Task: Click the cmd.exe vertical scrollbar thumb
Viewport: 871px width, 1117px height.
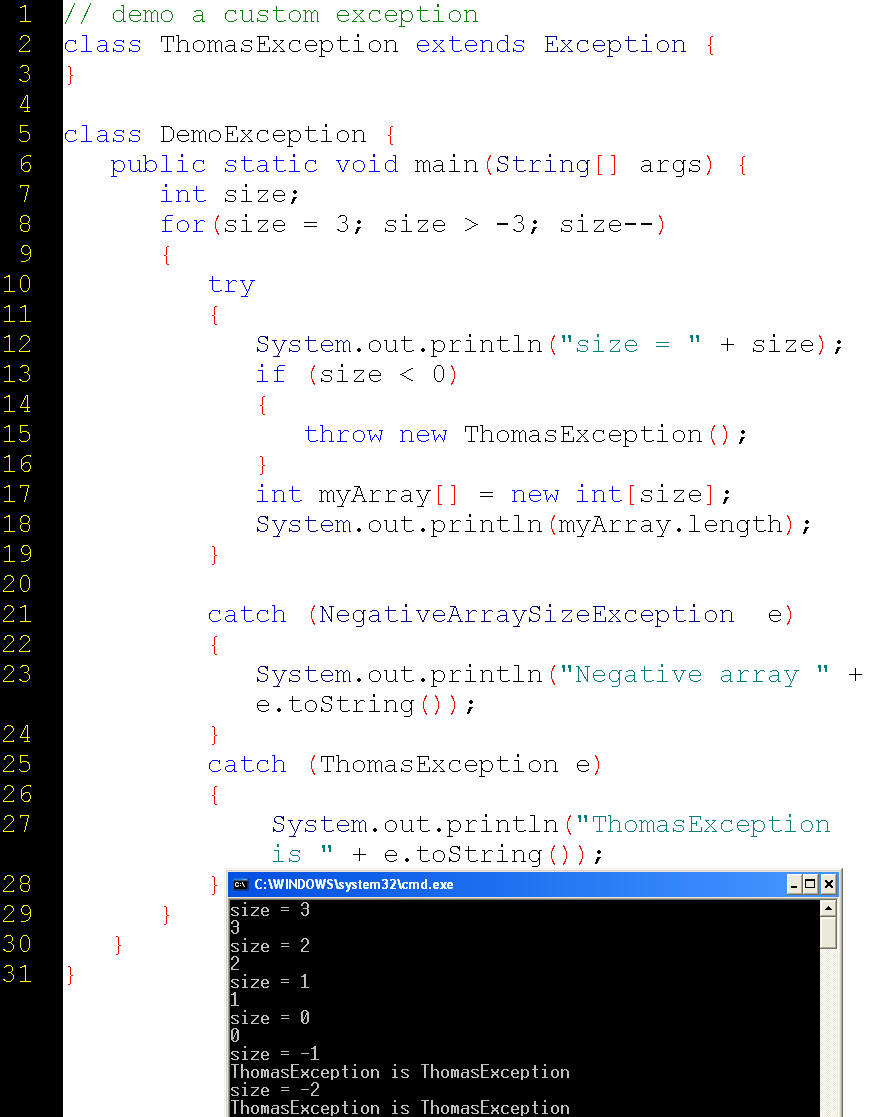Action: [x=828, y=932]
